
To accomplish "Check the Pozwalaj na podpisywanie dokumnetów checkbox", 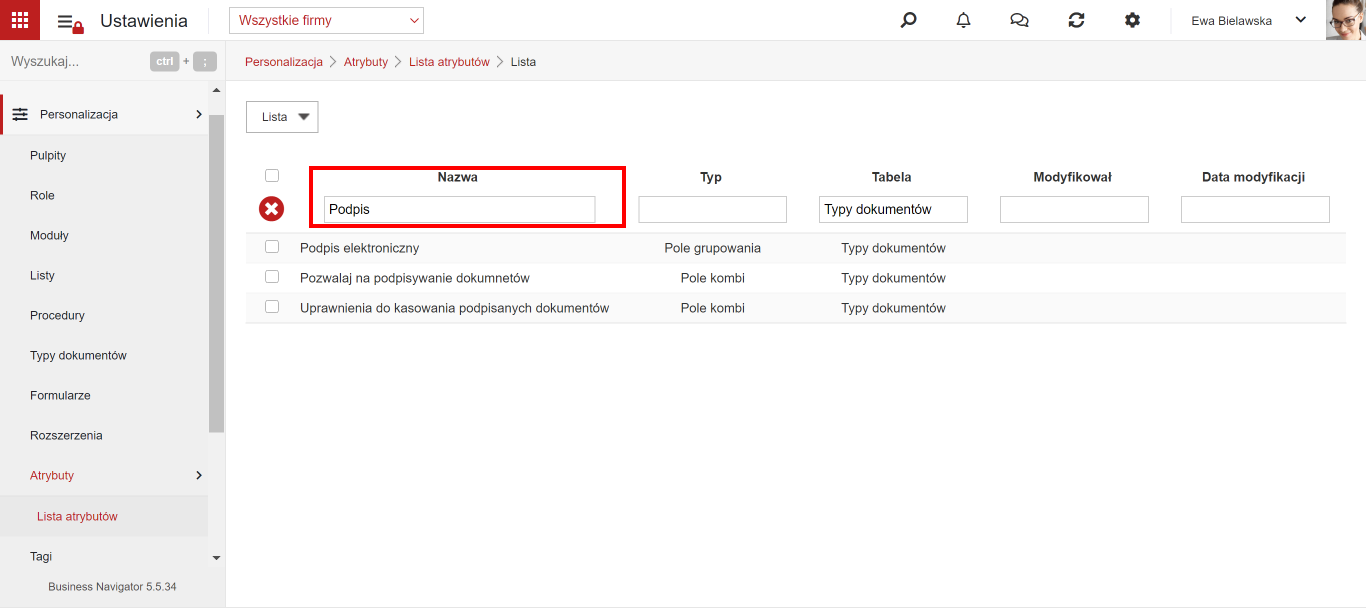I will click(x=272, y=277).
